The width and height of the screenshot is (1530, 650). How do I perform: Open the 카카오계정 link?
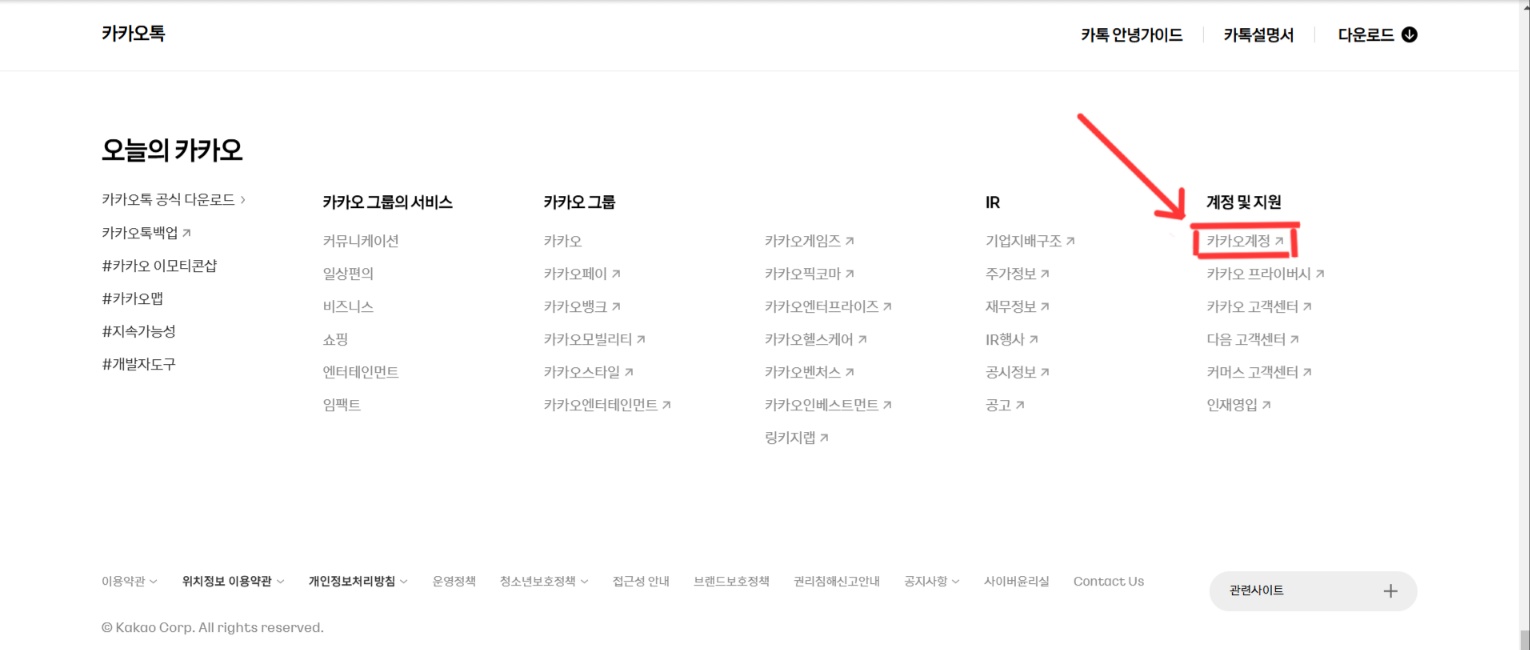pyautogui.click(x=1245, y=241)
